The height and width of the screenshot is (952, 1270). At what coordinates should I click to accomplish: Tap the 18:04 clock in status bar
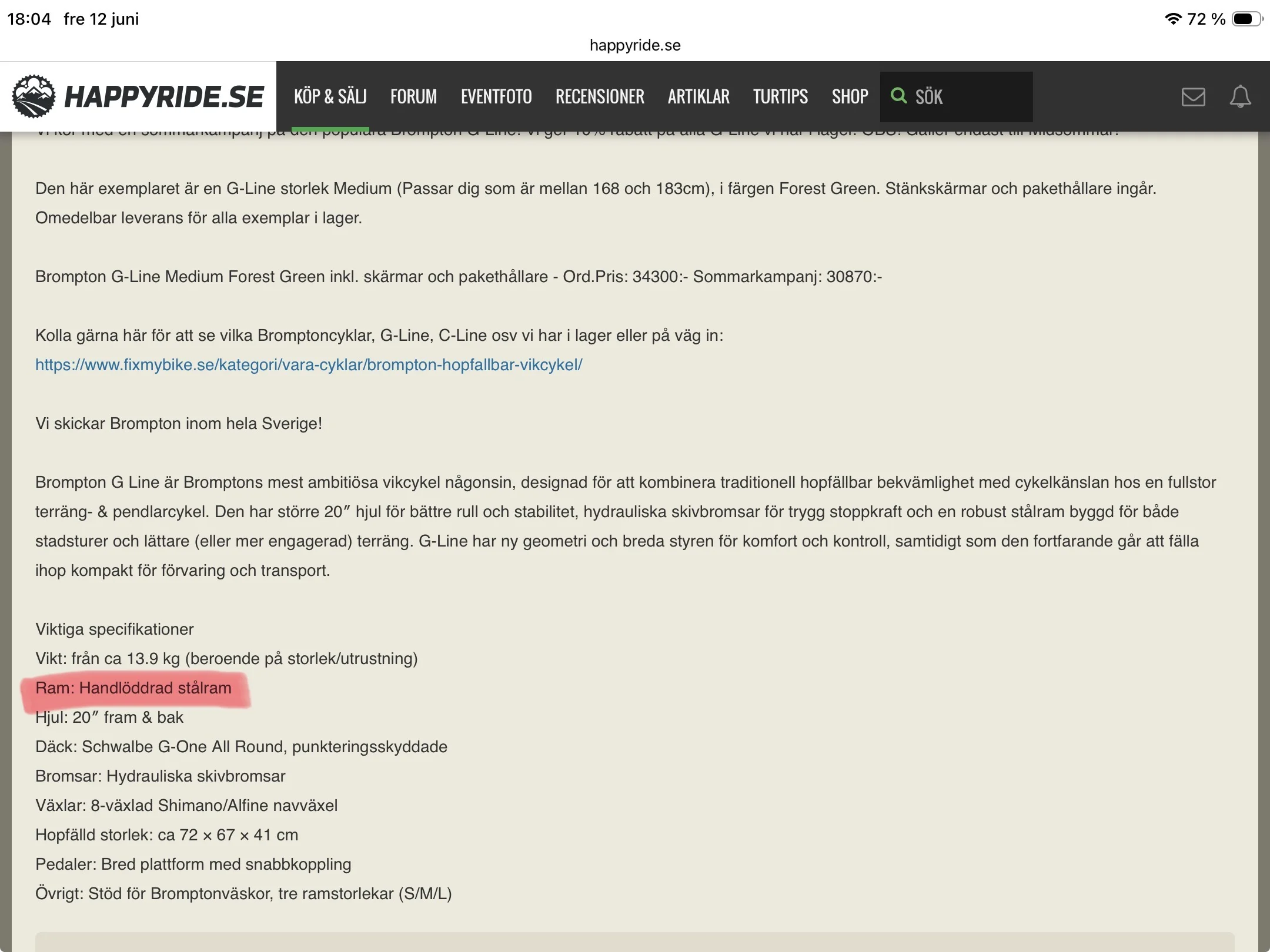[29, 19]
